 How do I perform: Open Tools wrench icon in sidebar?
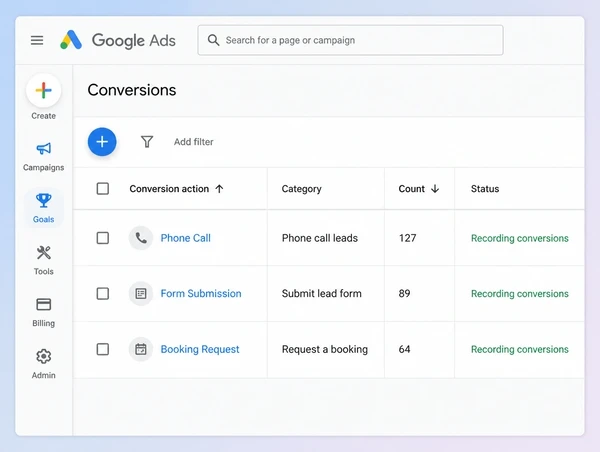tap(44, 253)
